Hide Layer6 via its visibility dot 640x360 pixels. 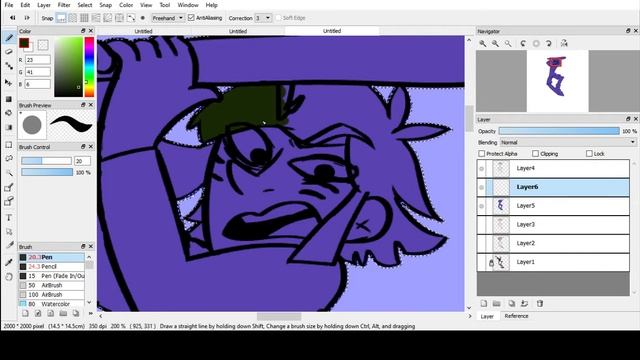[482, 187]
